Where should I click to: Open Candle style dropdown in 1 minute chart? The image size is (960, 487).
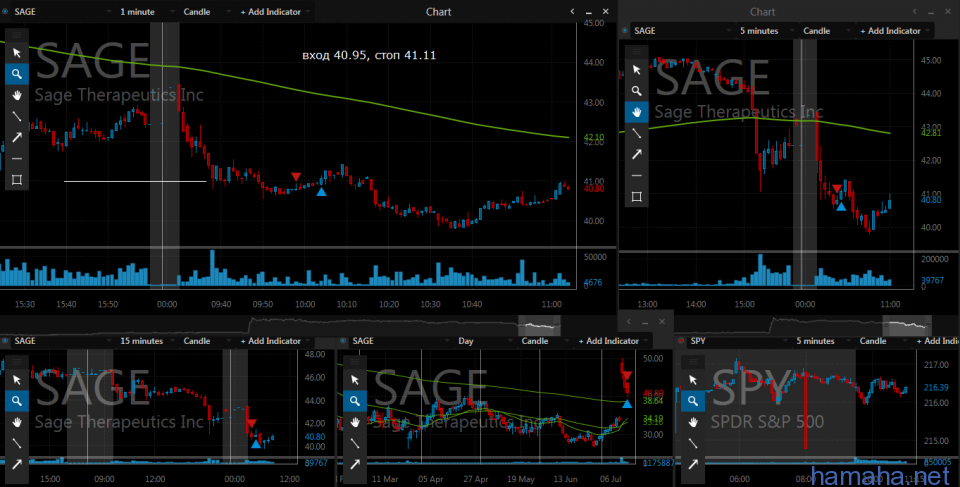[x=208, y=12]
